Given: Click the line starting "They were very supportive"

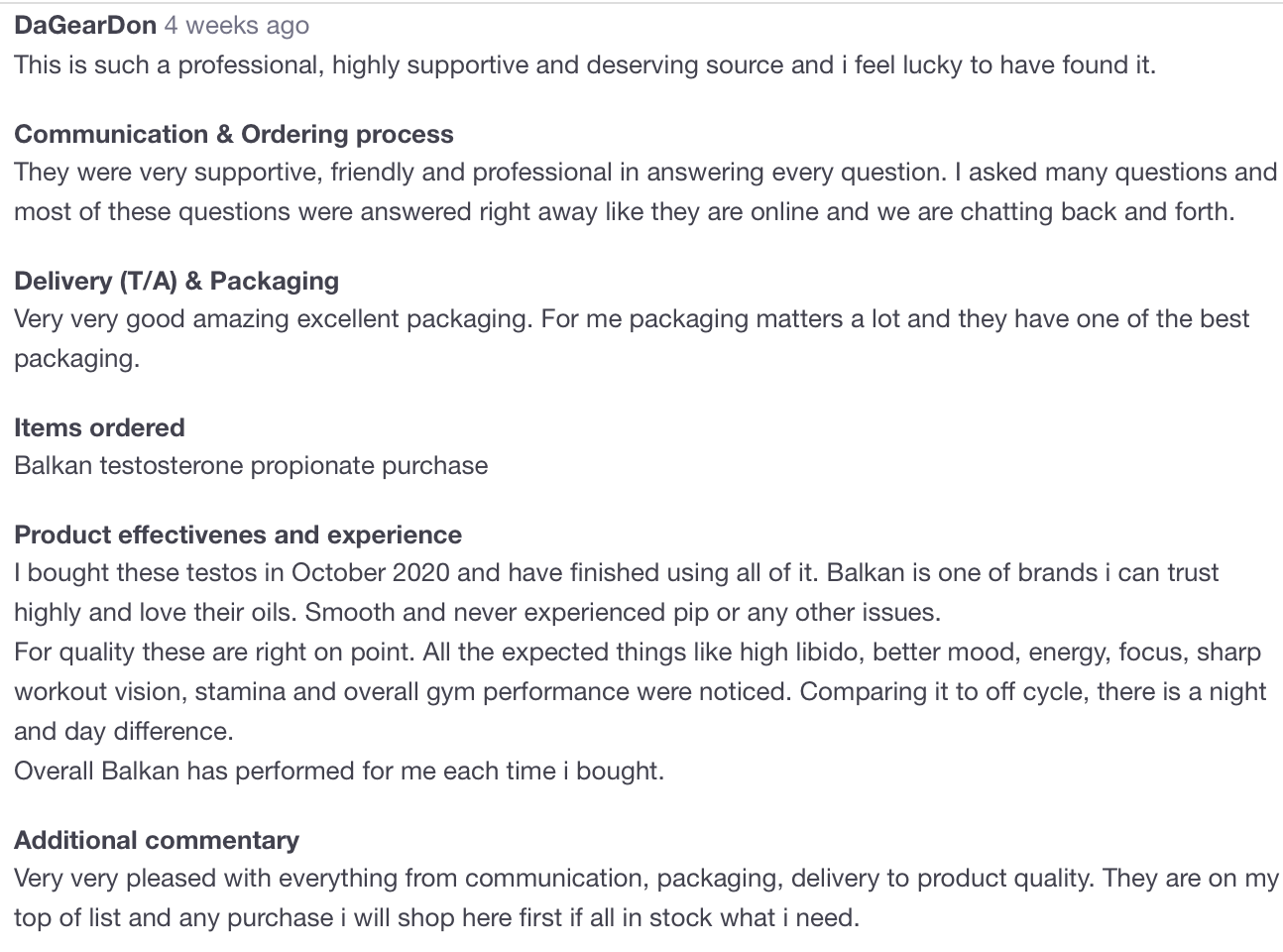Looking at the screenshot, I should (644, 173).
